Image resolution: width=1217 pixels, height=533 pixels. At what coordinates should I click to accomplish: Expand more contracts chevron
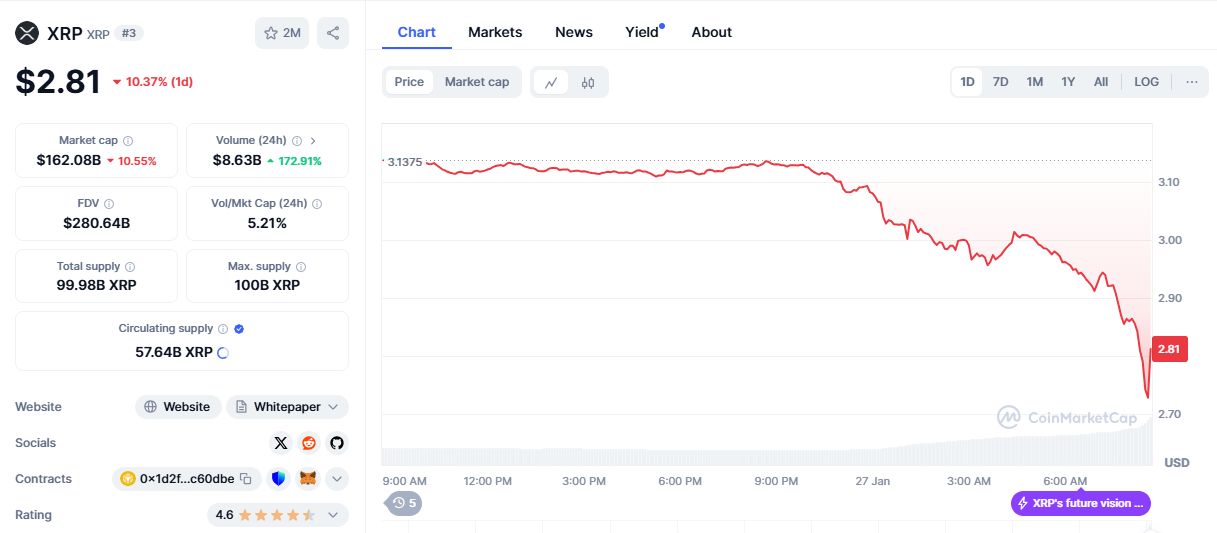pos(337,479)
